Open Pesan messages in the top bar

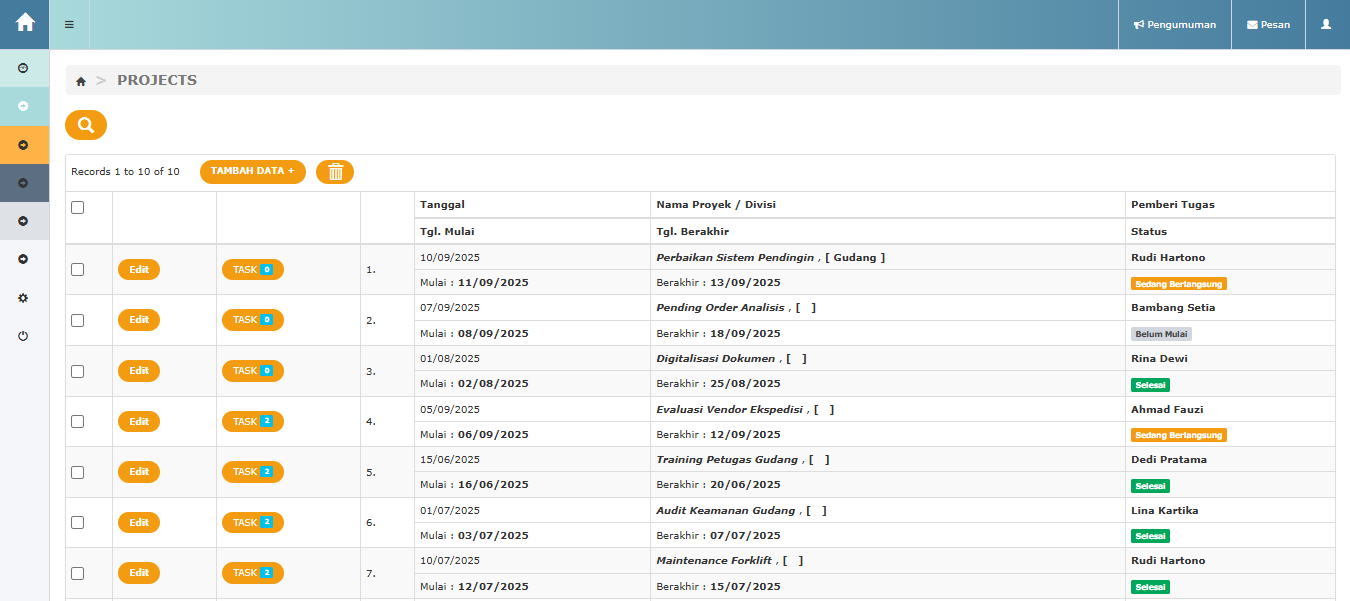click(1268, 24)
